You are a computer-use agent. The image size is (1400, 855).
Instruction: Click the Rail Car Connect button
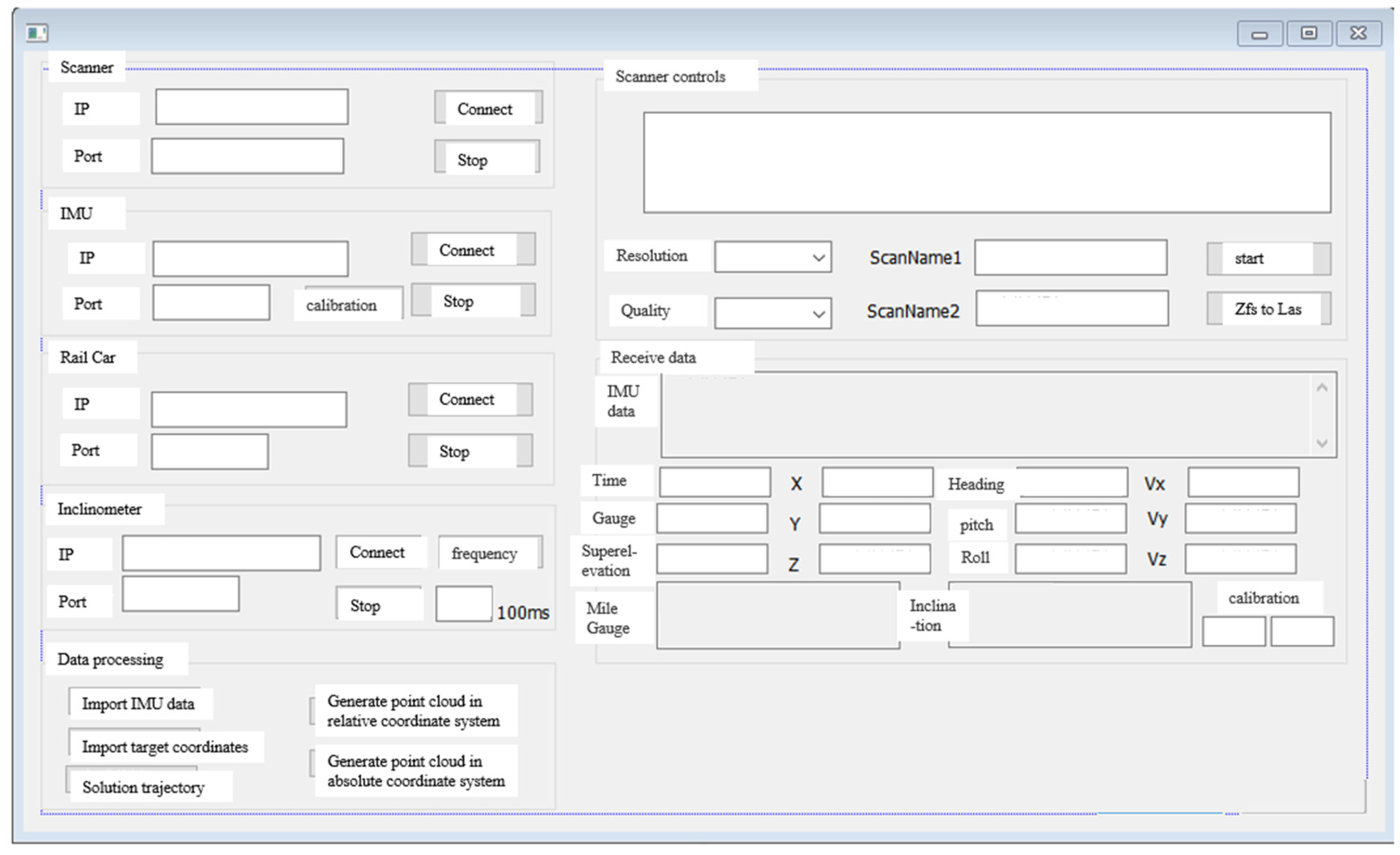470,399
